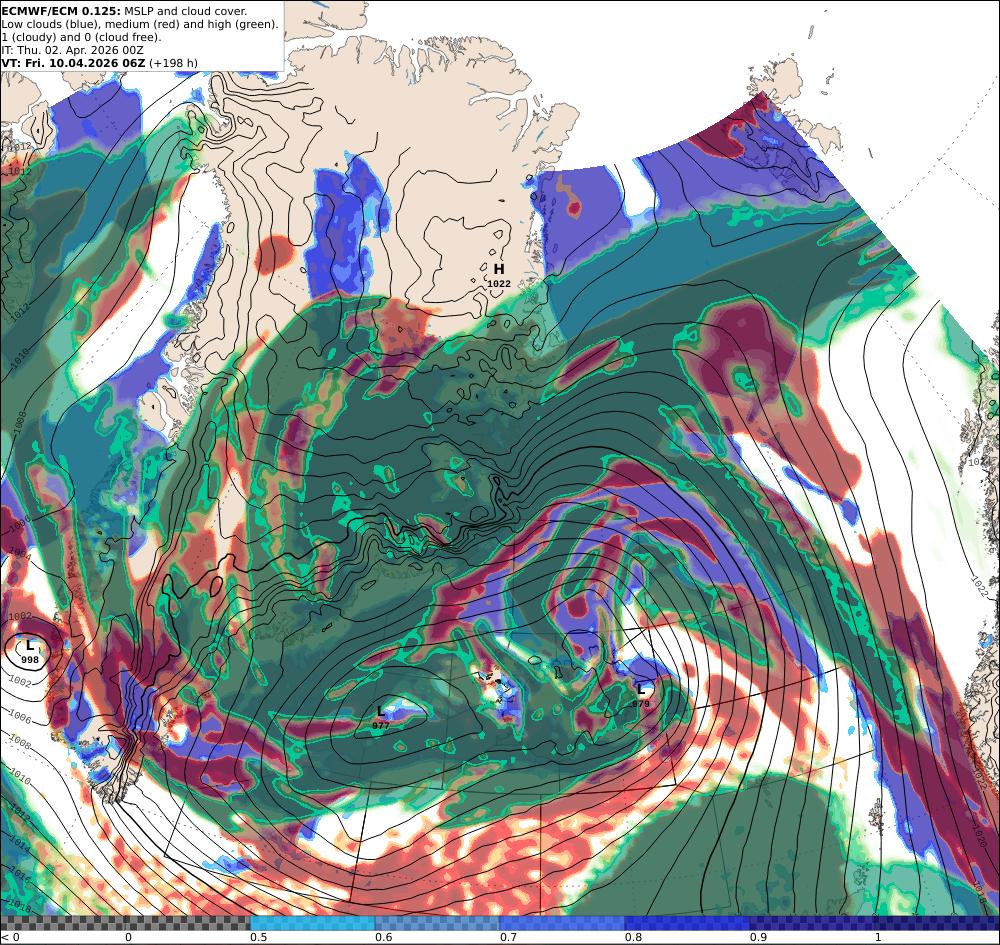Click the 'L' symbol above the 979 value
The width and height of the screenshot is (1000, 945).
(641, 689)
